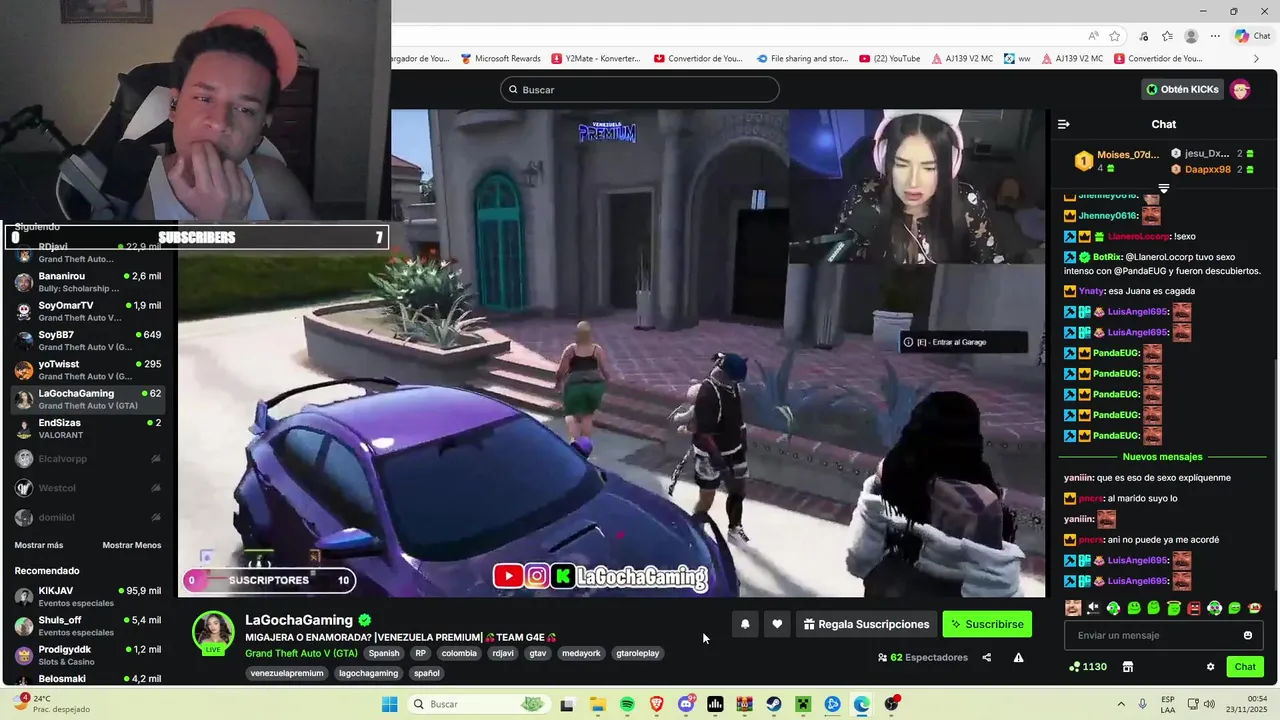Open recommended Prodigyddk channel

tap(88, 655)
